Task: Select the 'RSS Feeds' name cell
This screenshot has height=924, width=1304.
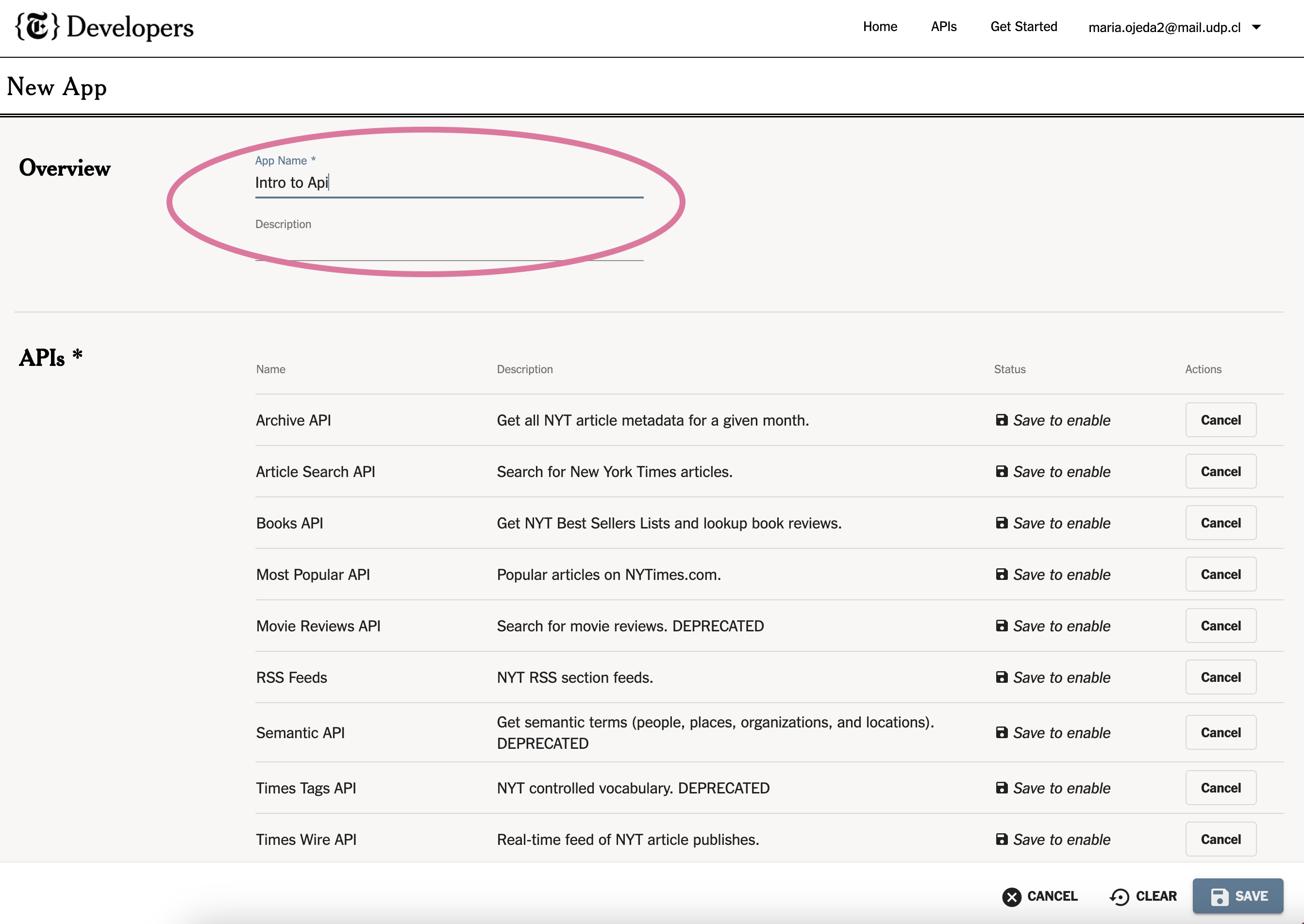Action: (291, 677)
